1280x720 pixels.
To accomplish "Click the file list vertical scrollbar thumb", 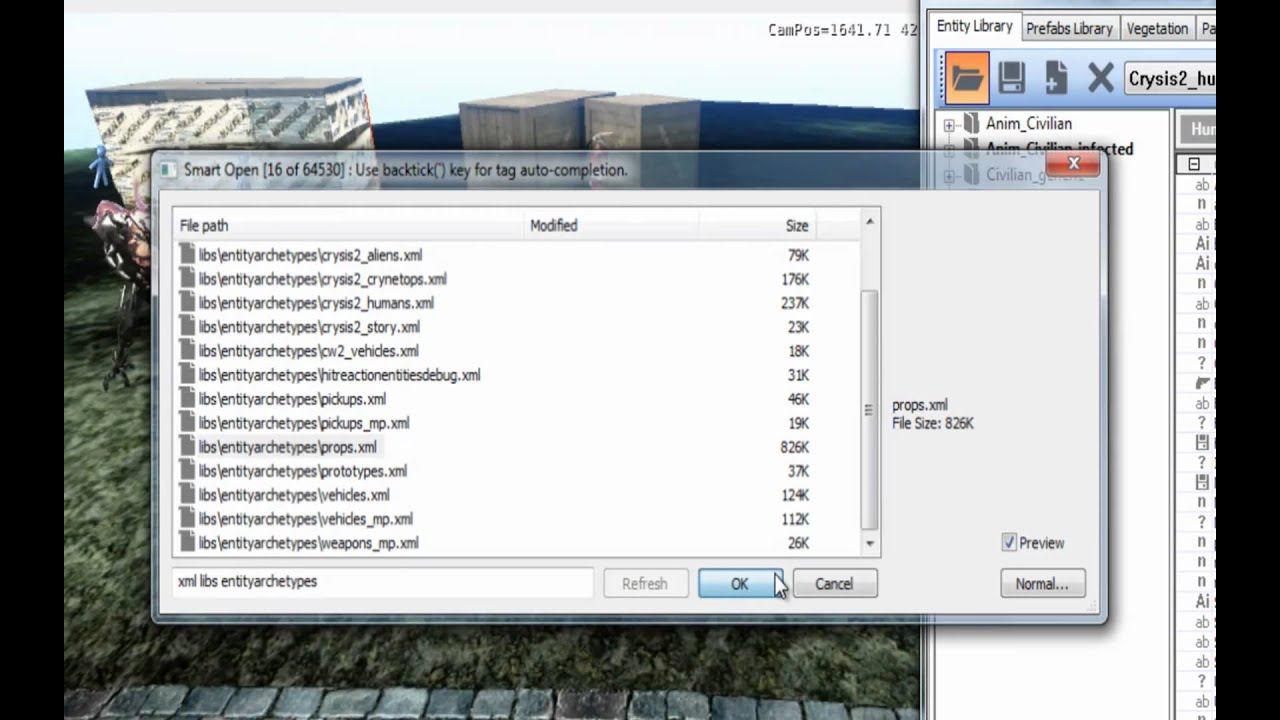I will [870, 410].
